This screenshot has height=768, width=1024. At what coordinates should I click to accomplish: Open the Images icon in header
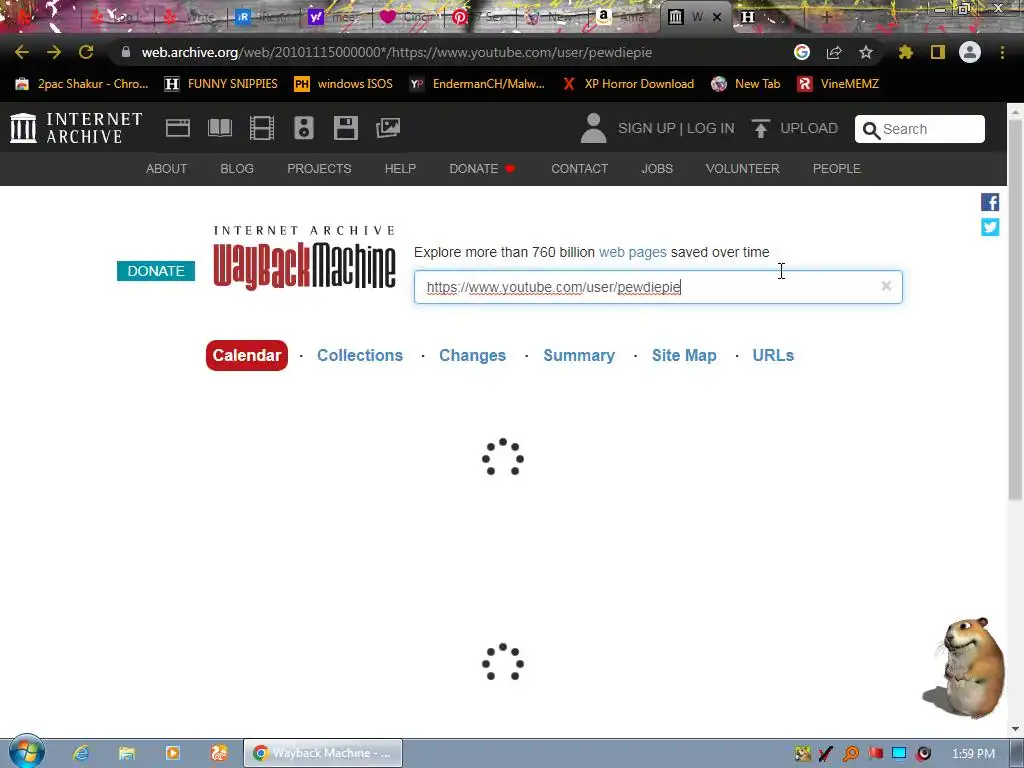click(x=388, y=128)
